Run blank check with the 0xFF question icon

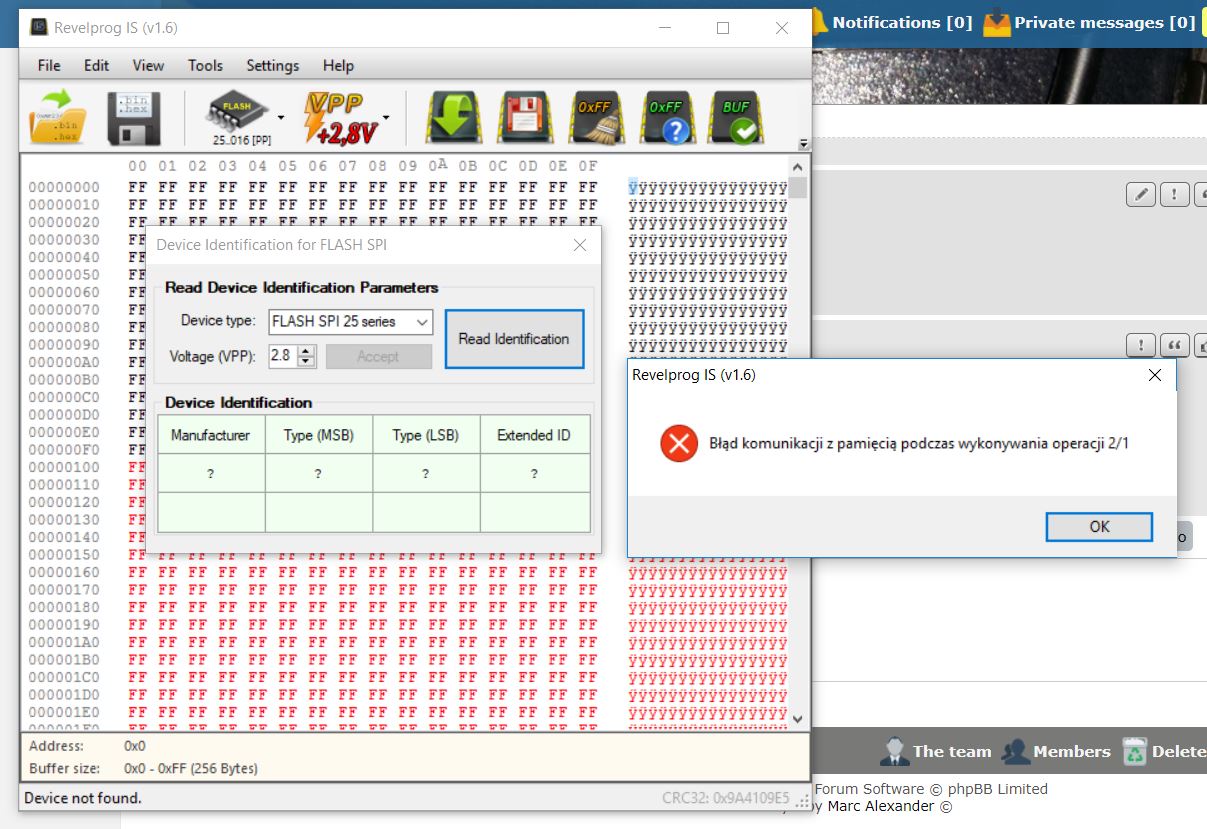point(665,115)
